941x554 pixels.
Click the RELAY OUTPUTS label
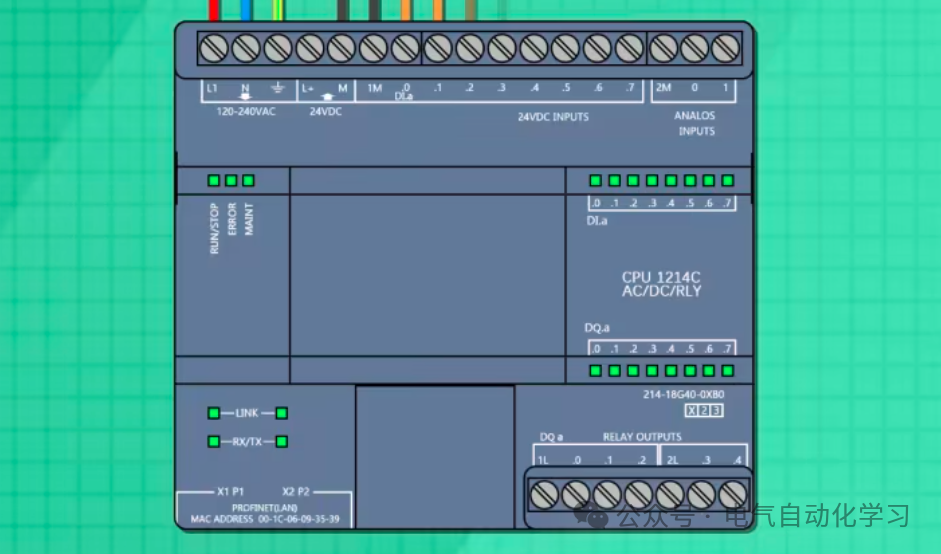click(x=642, y=437)
